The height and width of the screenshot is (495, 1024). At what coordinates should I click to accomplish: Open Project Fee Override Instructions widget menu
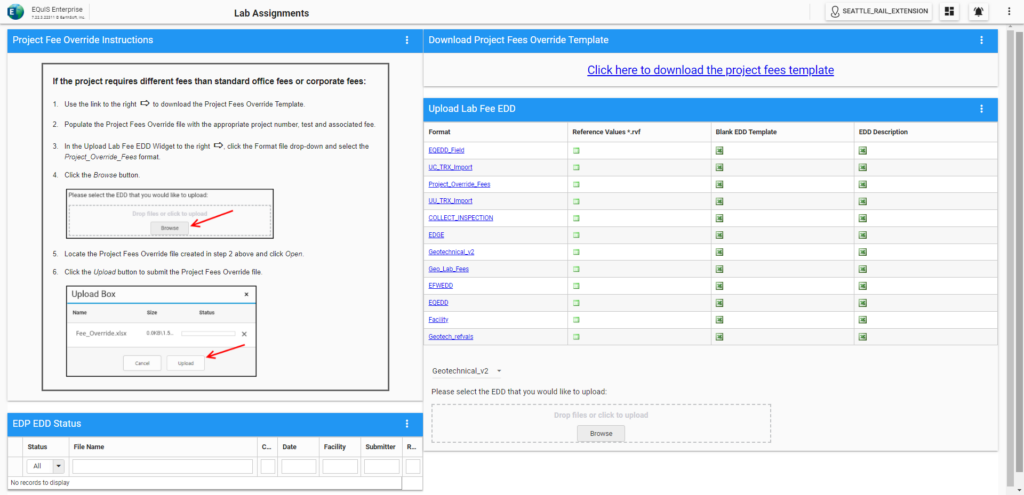click(x=407, y=40)
